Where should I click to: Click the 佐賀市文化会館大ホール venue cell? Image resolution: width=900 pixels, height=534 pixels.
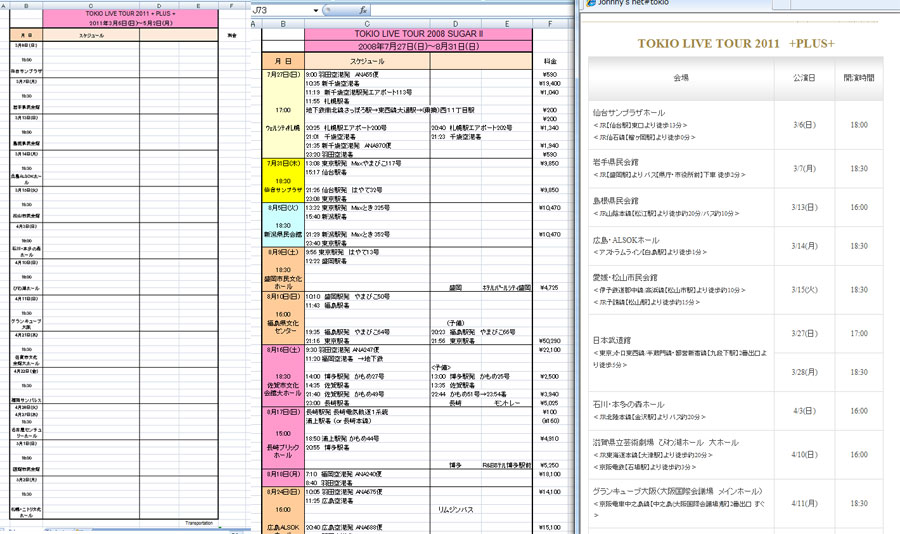pyautogui.click(x=283, y=389)
